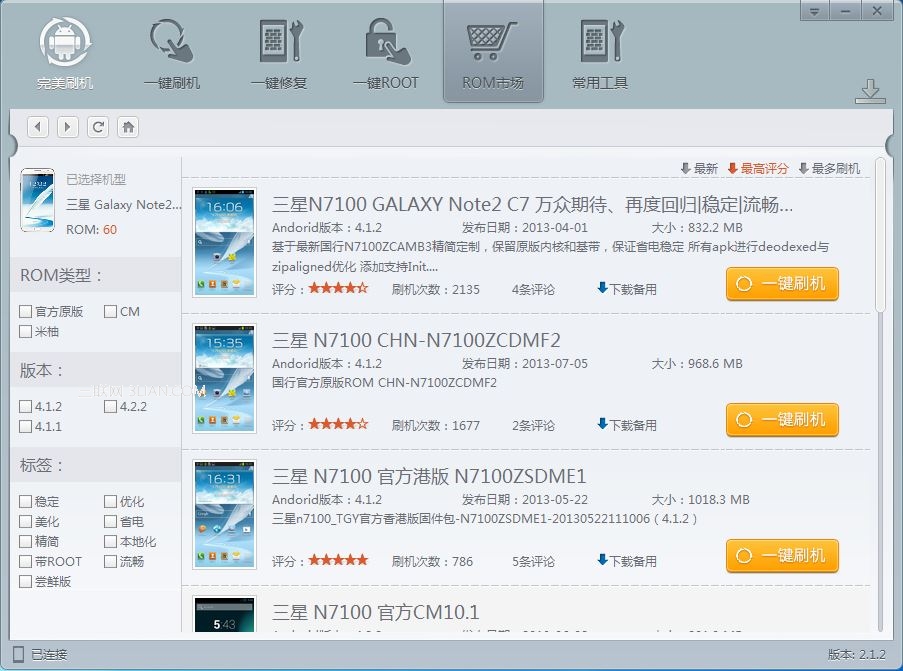Open title 三星 N7100 官方CM10.1
The image size is (903, 671).
click(375, 612)
